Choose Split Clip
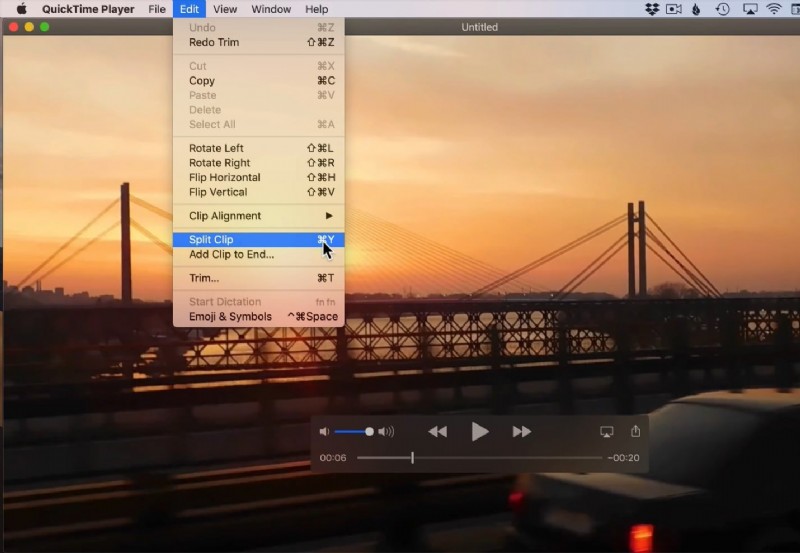This screenshot has height=553, width=800. [x=259, y=240]
